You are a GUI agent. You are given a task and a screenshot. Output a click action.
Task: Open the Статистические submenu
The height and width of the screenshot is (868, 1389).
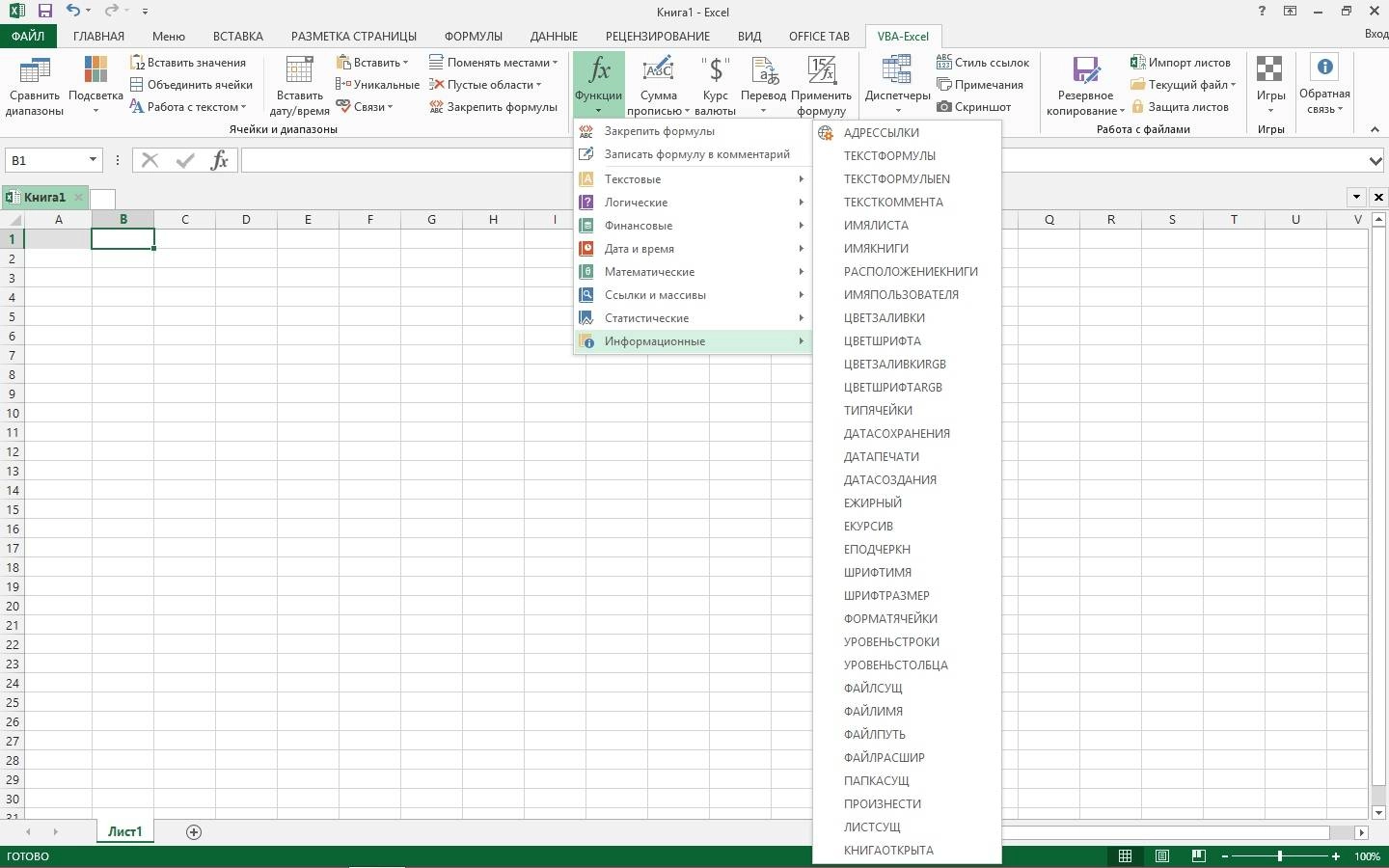pos(693,318)
